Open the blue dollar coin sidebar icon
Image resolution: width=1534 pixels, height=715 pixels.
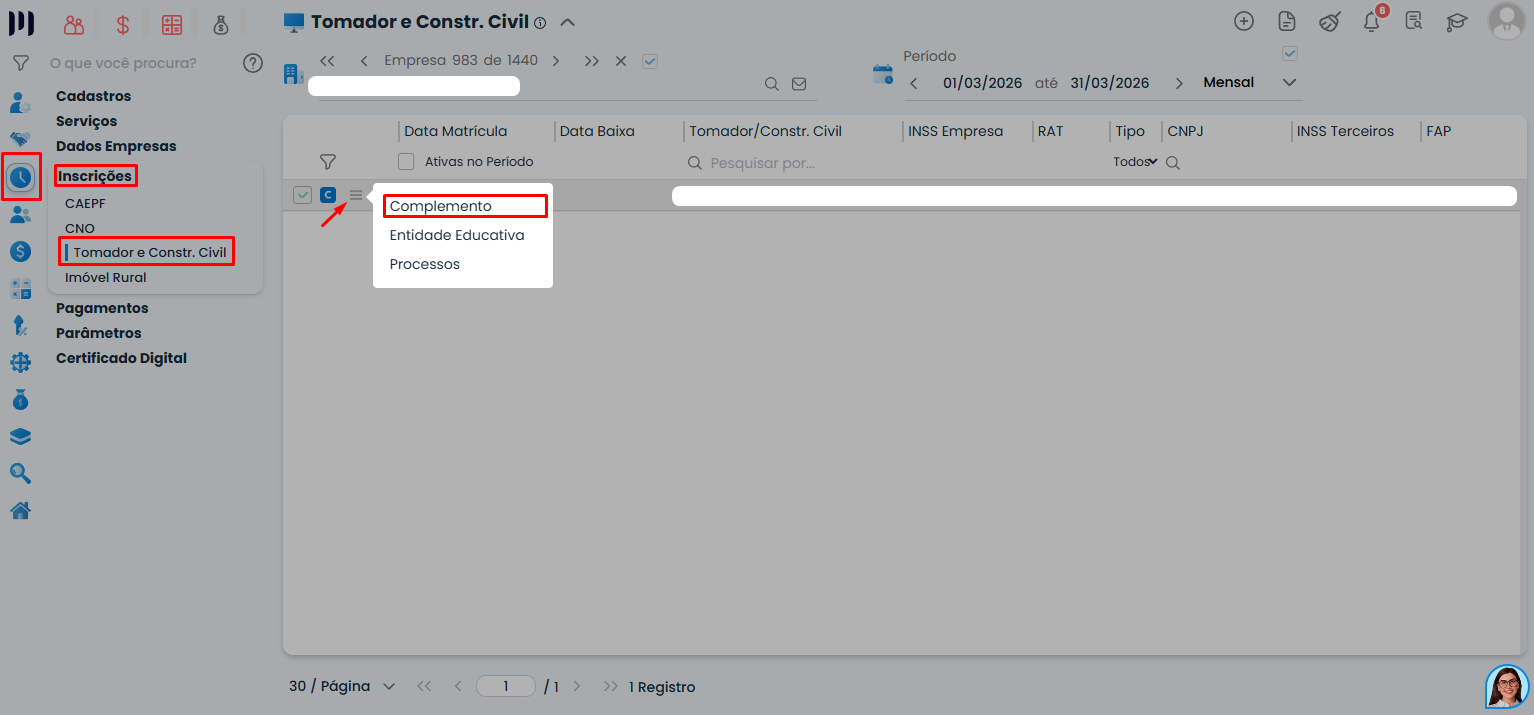pos(20,252)
